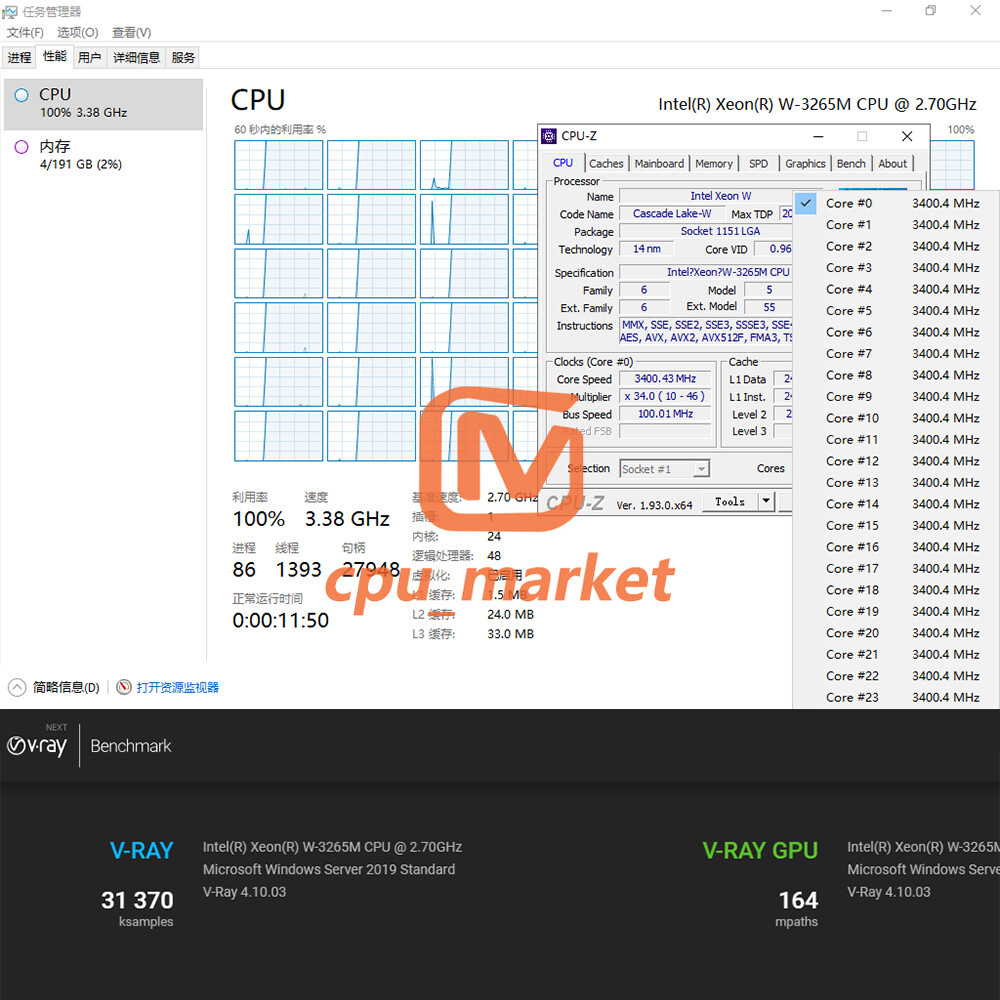Select the CPU entry in the sidebar
The height and width of the screenshot is (1000, 1000).
103,104
